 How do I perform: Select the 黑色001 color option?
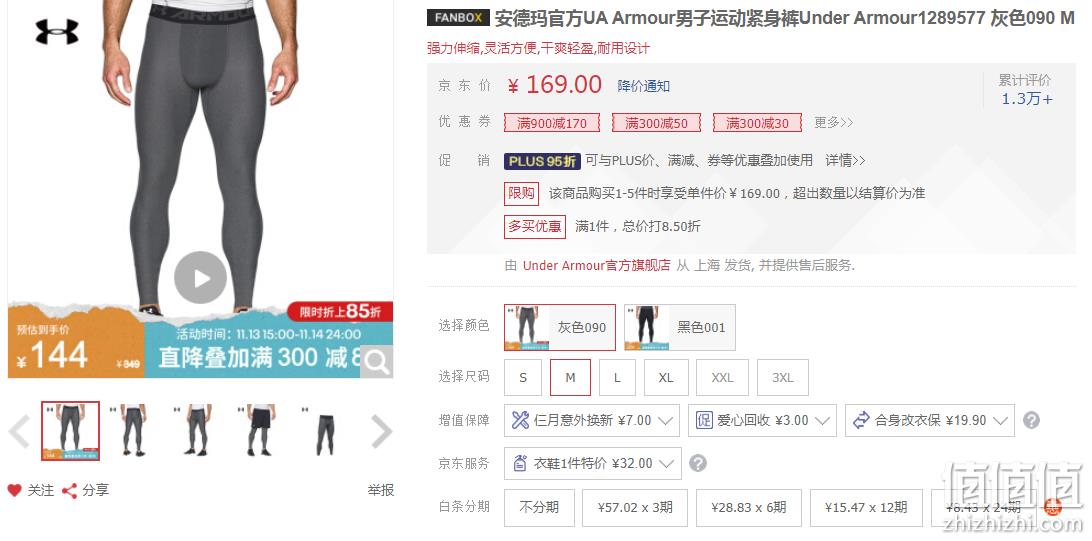[x=680, y=327]
